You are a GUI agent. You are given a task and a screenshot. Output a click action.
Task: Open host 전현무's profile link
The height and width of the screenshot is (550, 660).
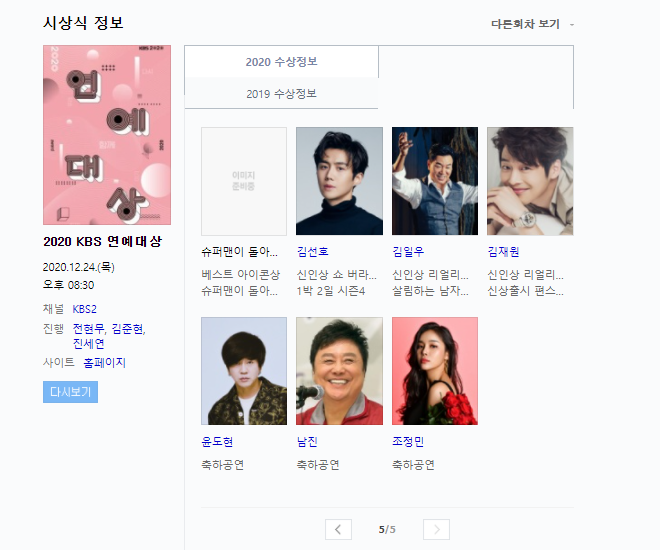point(88,328)
